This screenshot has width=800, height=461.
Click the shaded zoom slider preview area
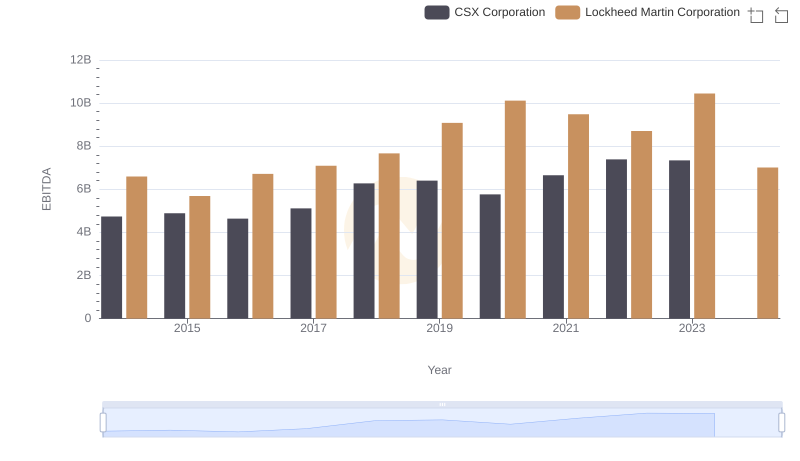coord(442,423)
